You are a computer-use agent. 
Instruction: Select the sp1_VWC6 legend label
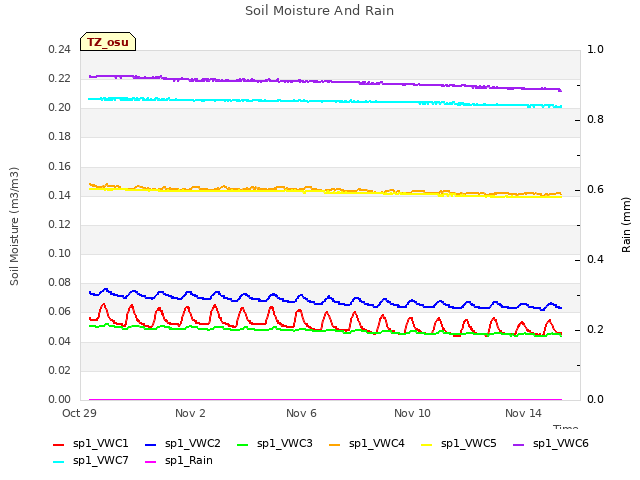[561, 444]
